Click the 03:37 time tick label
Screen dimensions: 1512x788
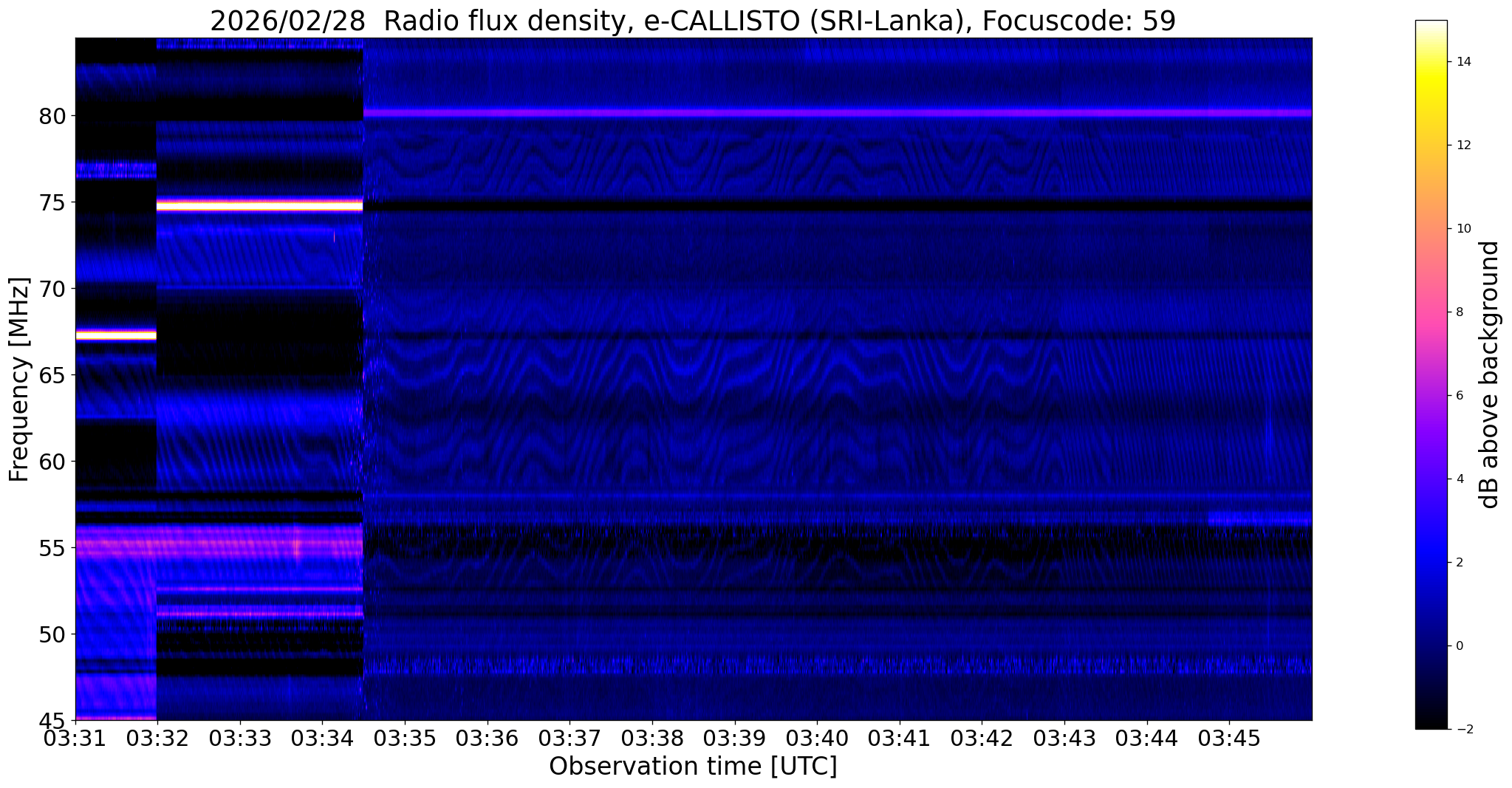click(x=569, y=738)
